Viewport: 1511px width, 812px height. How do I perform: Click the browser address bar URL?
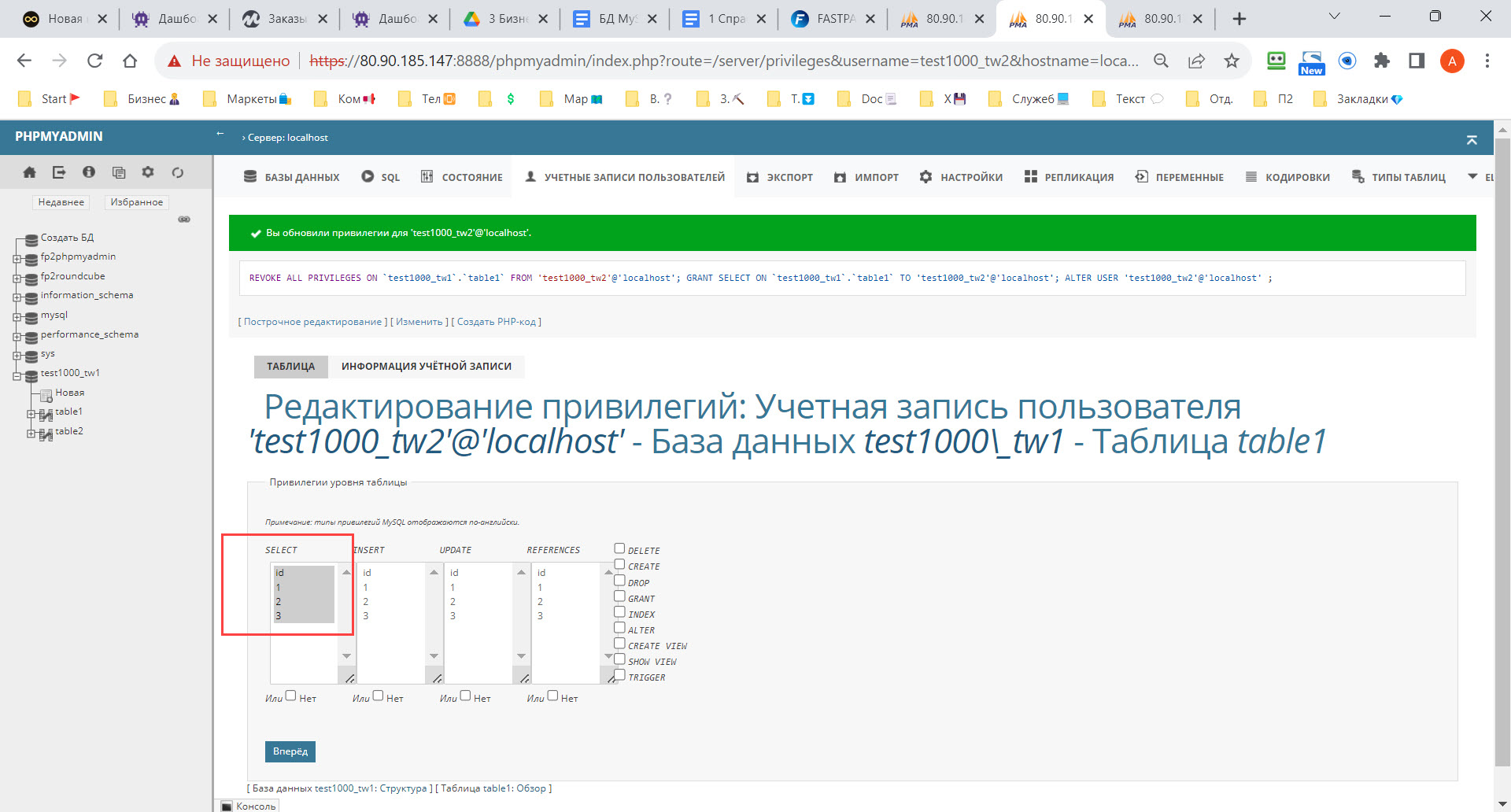click(724, 61)
